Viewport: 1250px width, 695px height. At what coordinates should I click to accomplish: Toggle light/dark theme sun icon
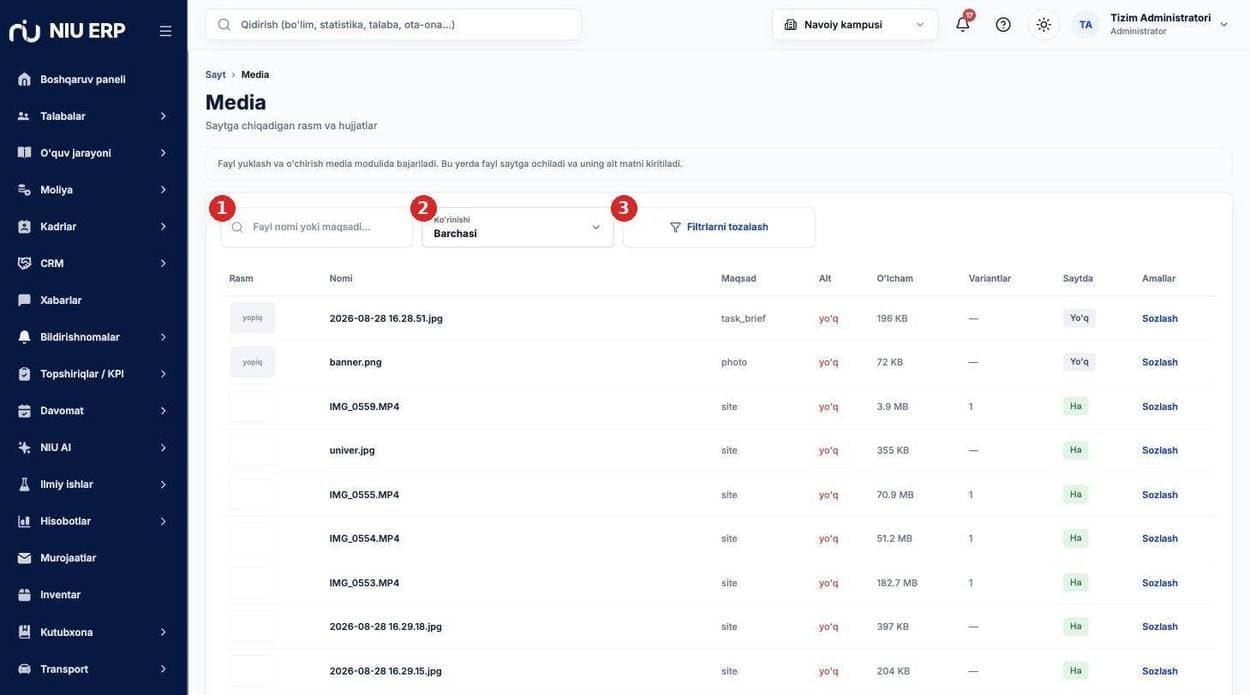point(1044,24)
